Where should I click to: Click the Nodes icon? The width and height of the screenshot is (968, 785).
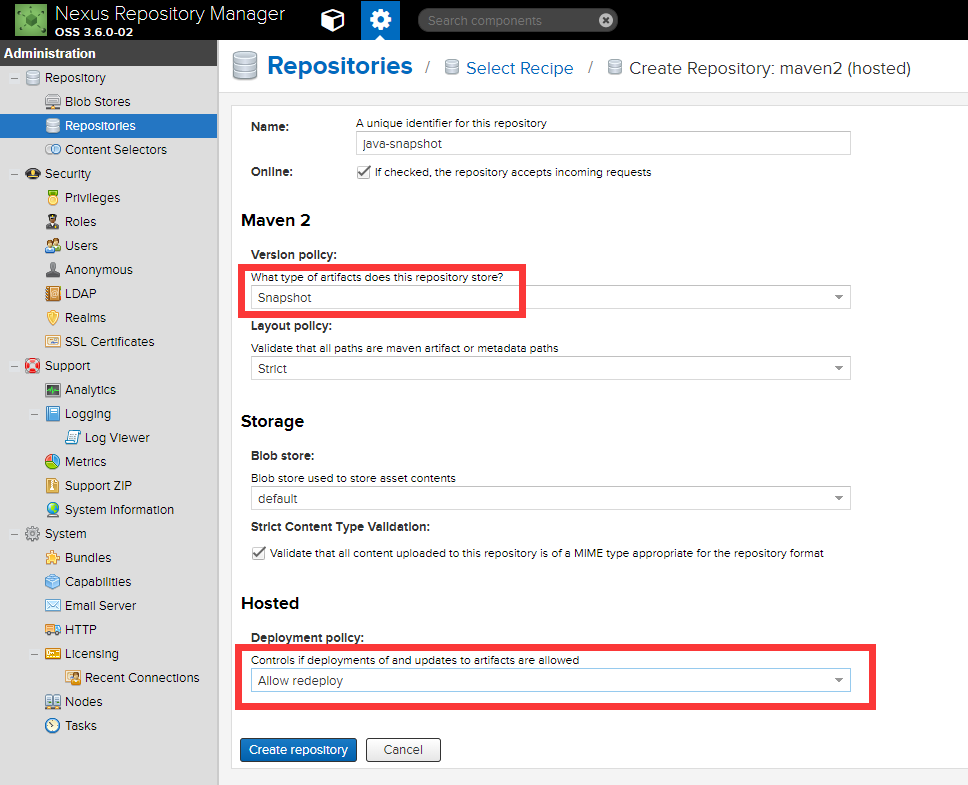[x=53, y=702]
